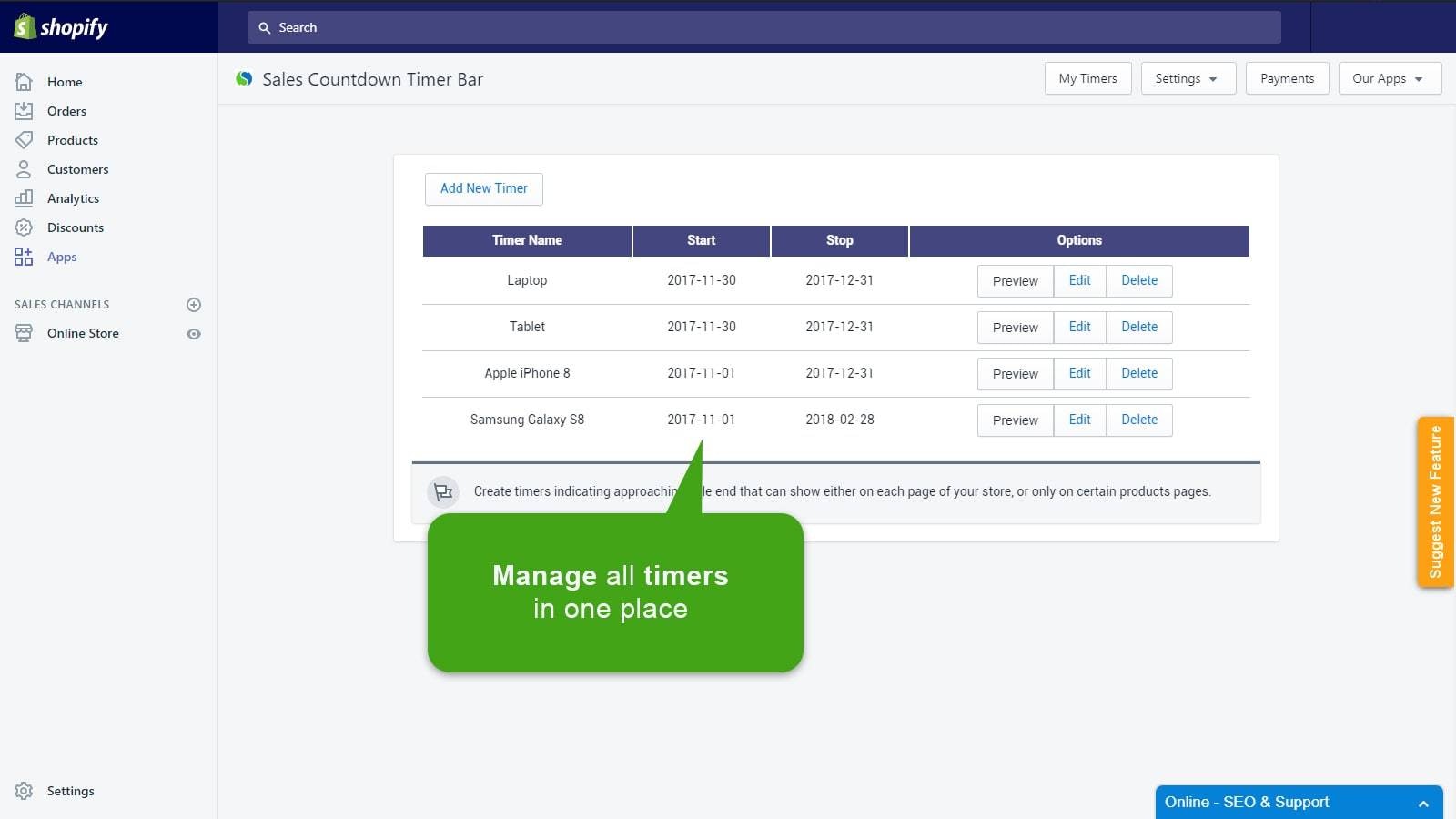Open Customers section

pos(77,169)
